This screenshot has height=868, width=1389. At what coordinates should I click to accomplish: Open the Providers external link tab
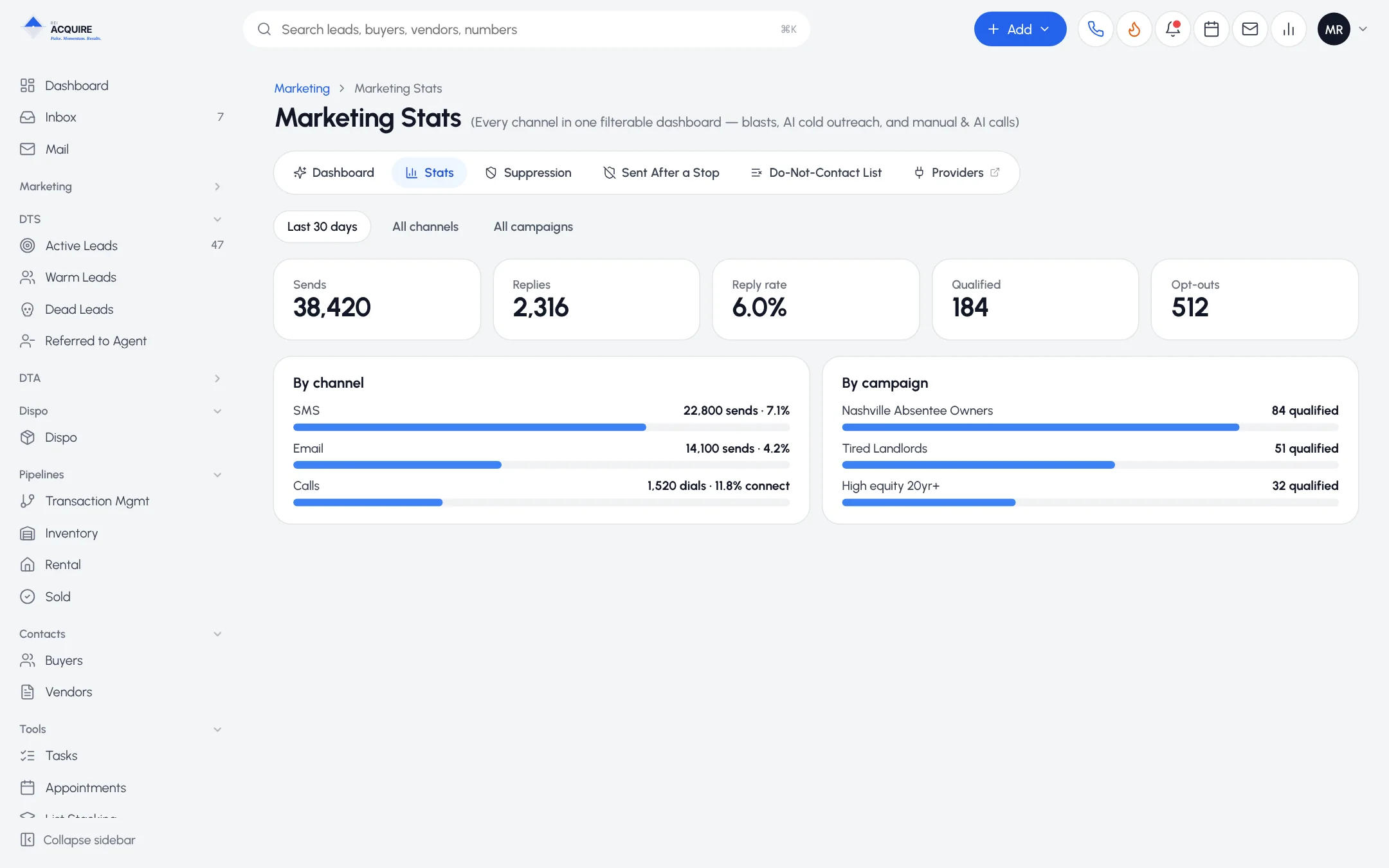[x=957, y=173]
